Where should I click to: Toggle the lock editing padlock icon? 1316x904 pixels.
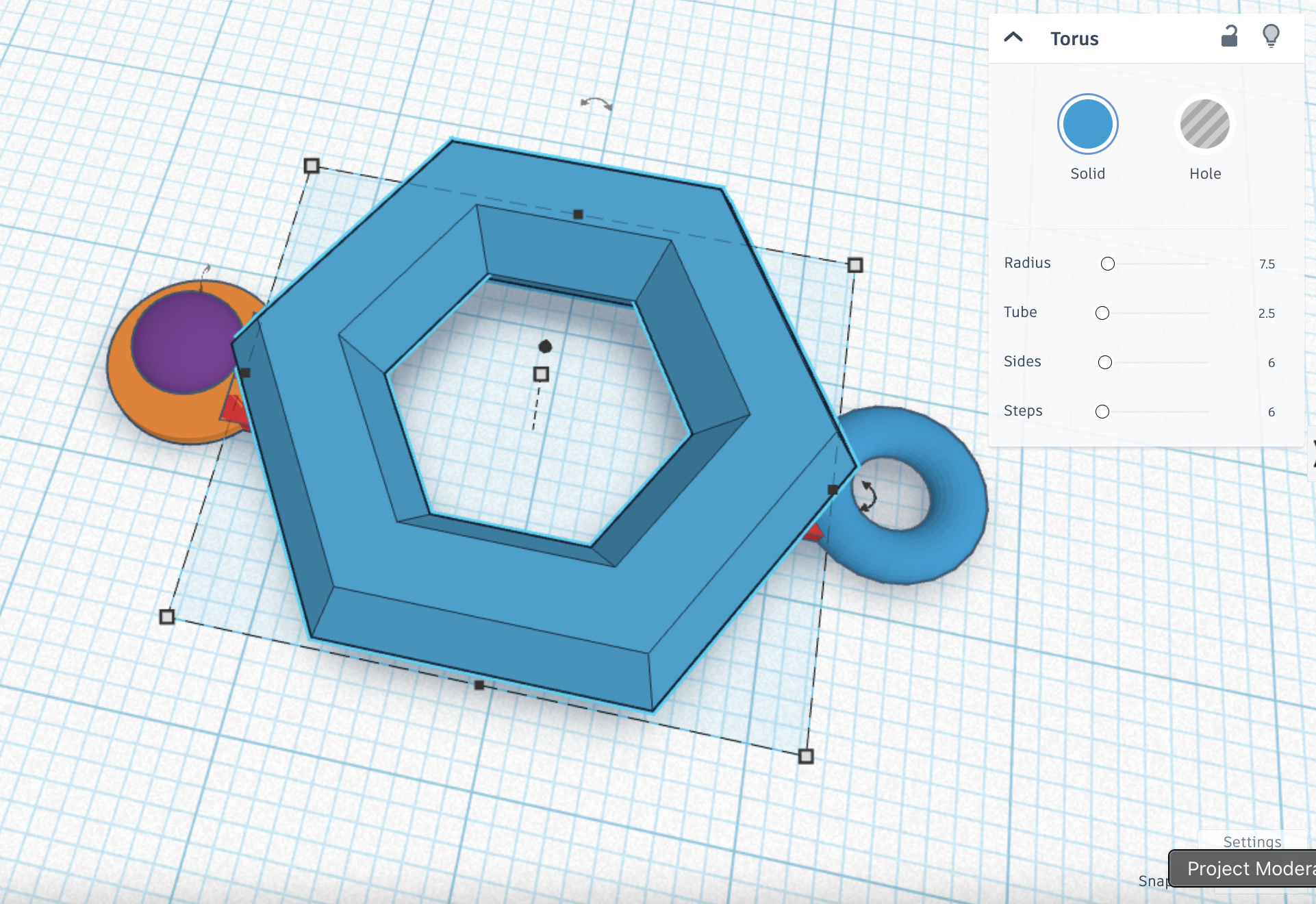pos(1230,36)
